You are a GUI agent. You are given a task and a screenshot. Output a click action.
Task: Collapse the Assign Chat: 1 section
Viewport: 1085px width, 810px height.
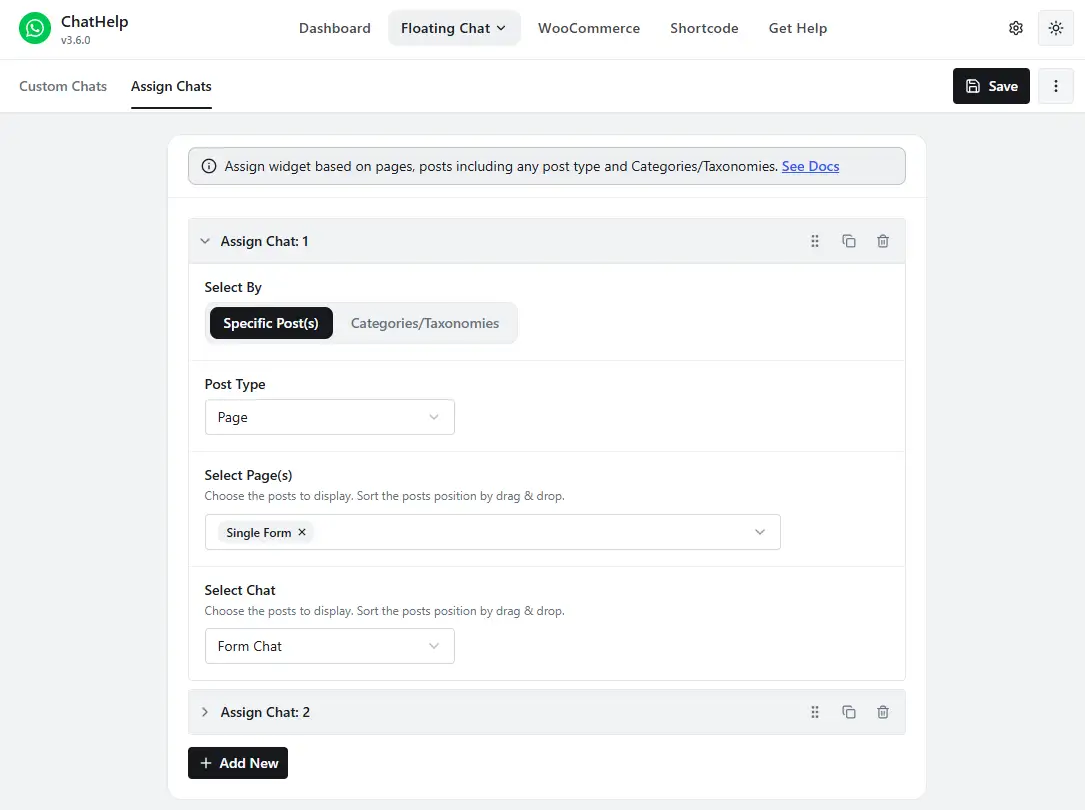coord(205,241)
